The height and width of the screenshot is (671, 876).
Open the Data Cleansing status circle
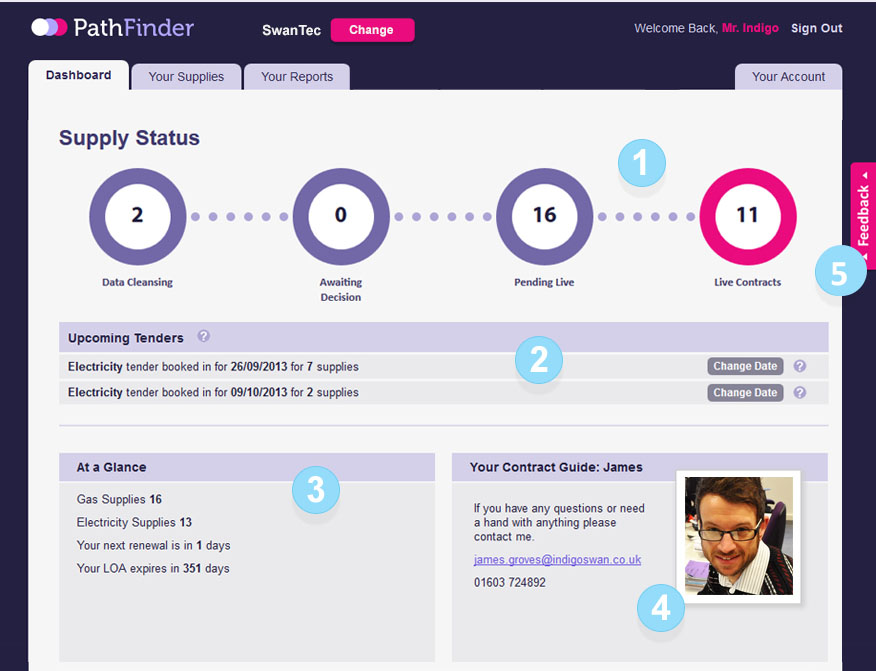pos(137,216)
